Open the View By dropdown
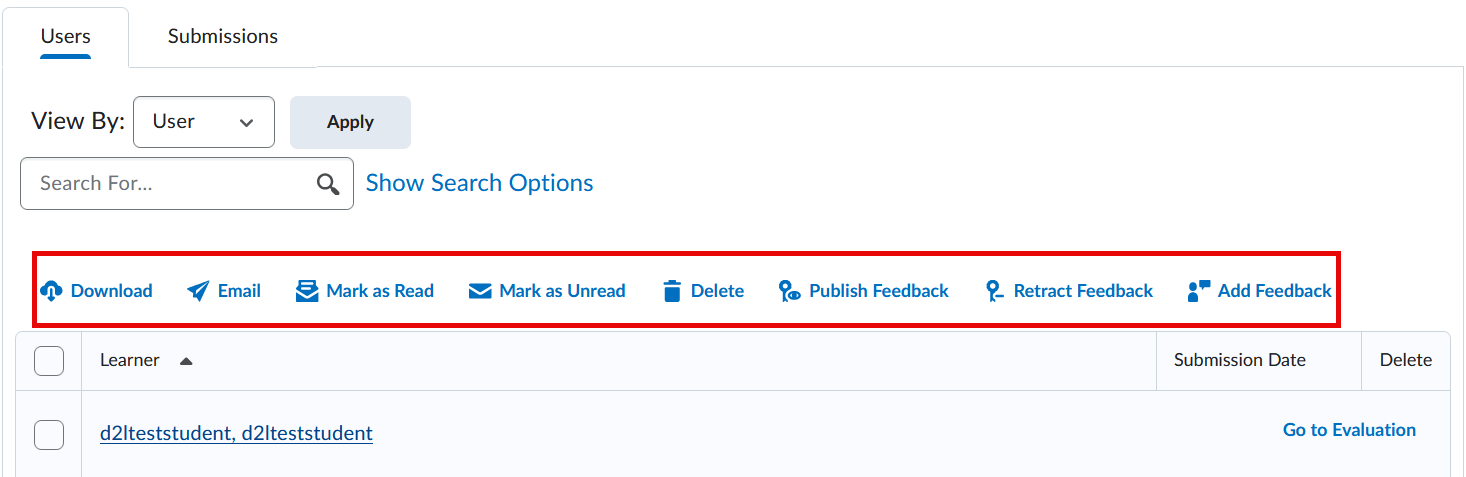The height and width of the screenshot is (477, 1466). (203, 122)
